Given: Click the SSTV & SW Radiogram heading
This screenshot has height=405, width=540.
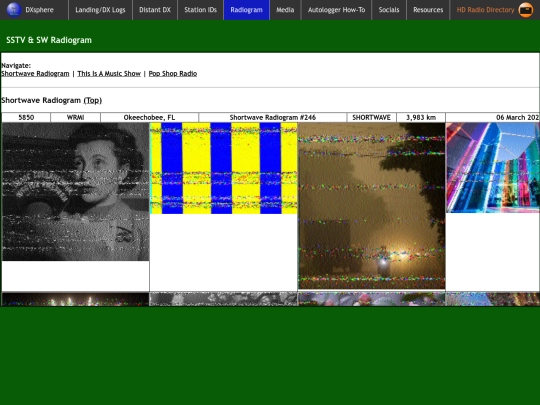Looking at the screenshot, I should coord(49,40).
